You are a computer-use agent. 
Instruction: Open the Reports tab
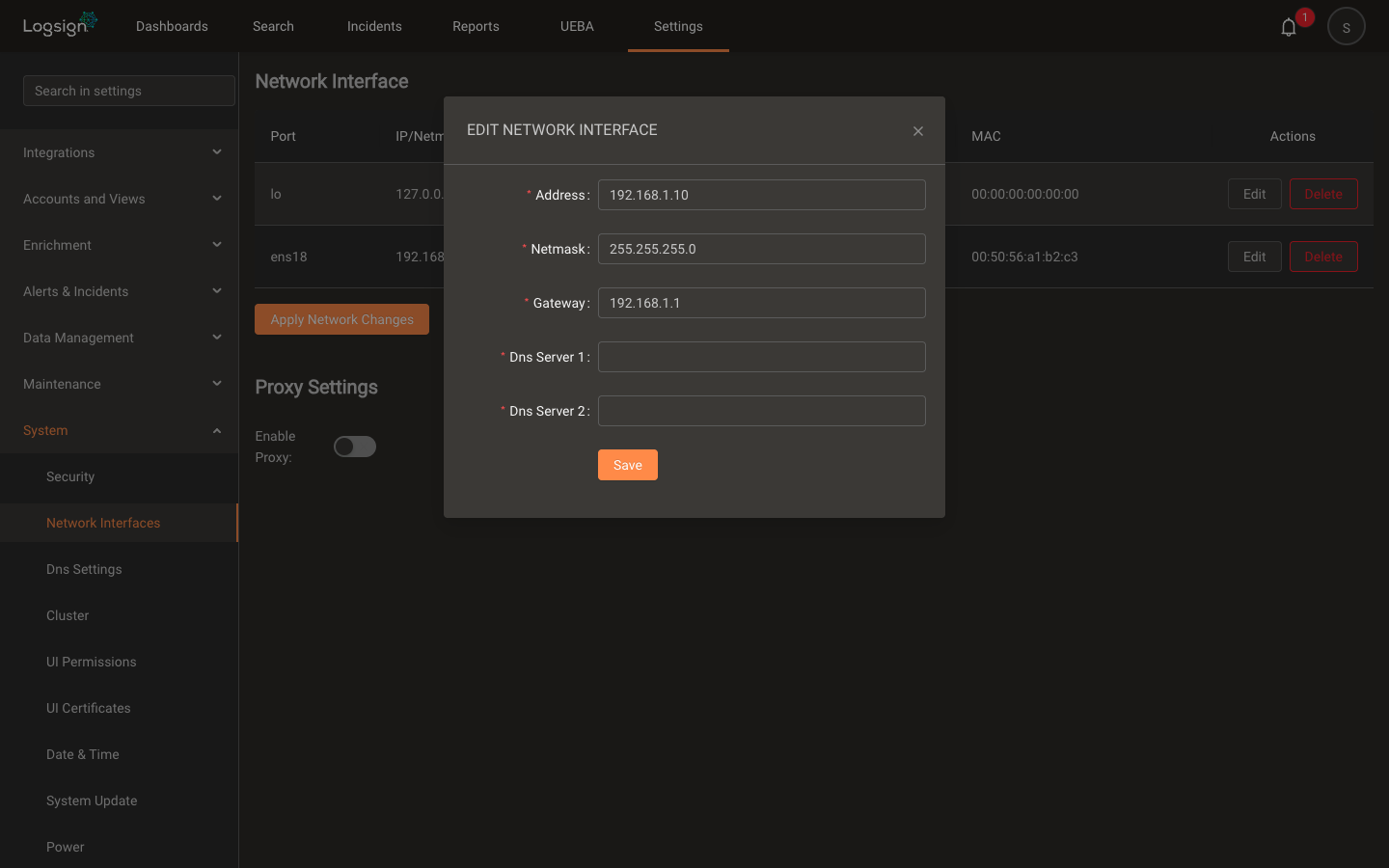[476, 26]
